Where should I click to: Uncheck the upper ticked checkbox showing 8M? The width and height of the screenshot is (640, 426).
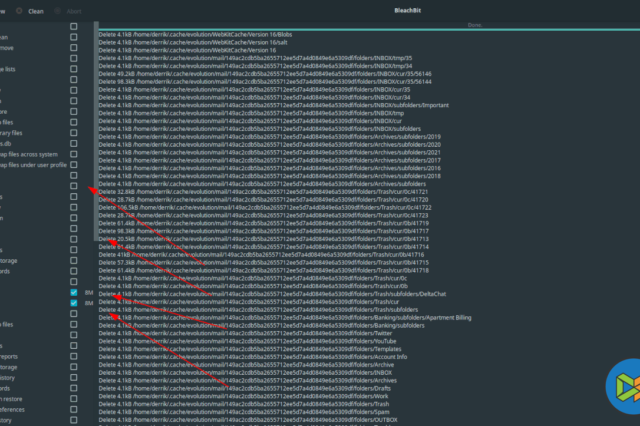tap(73, 293)
